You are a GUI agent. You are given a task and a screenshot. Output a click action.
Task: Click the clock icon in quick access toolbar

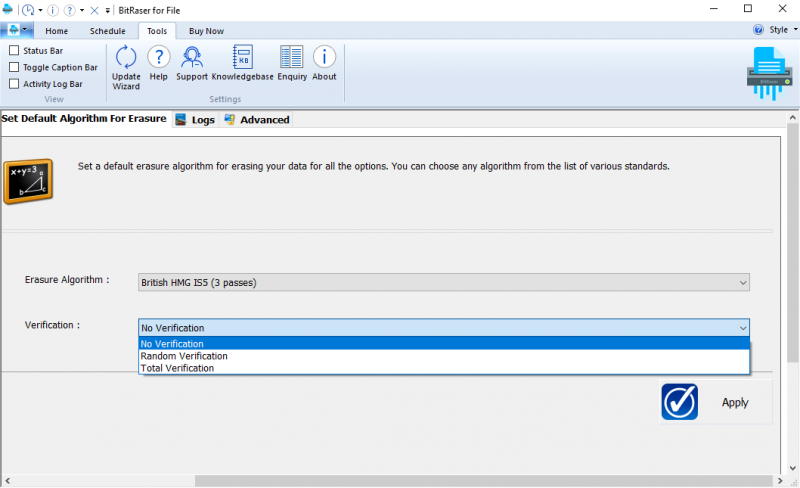(28, 10)
